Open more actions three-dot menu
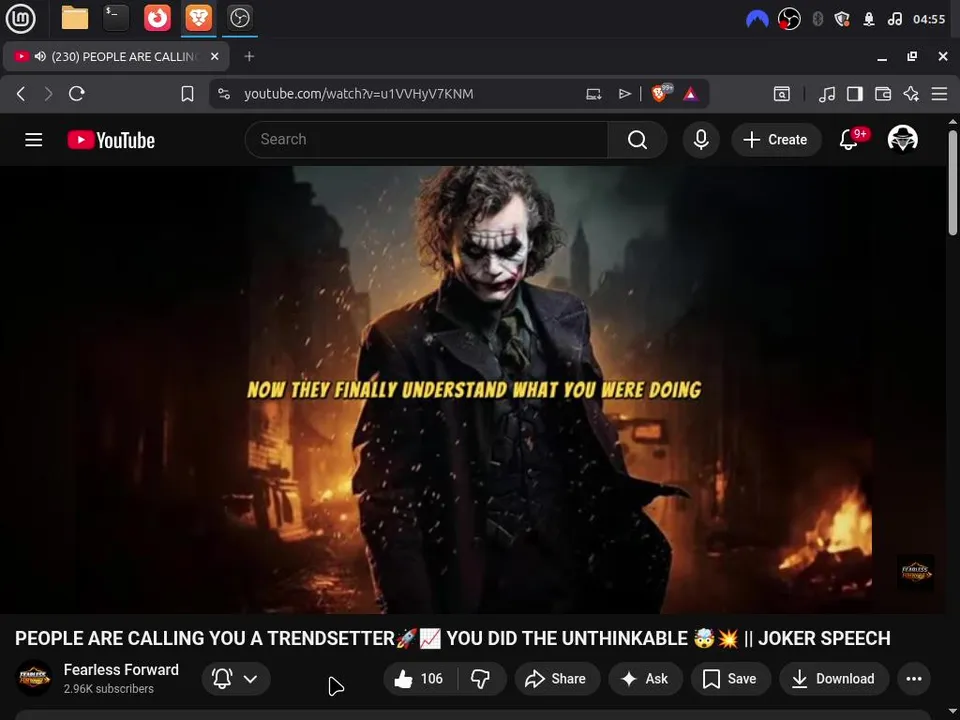 point(914,678)
